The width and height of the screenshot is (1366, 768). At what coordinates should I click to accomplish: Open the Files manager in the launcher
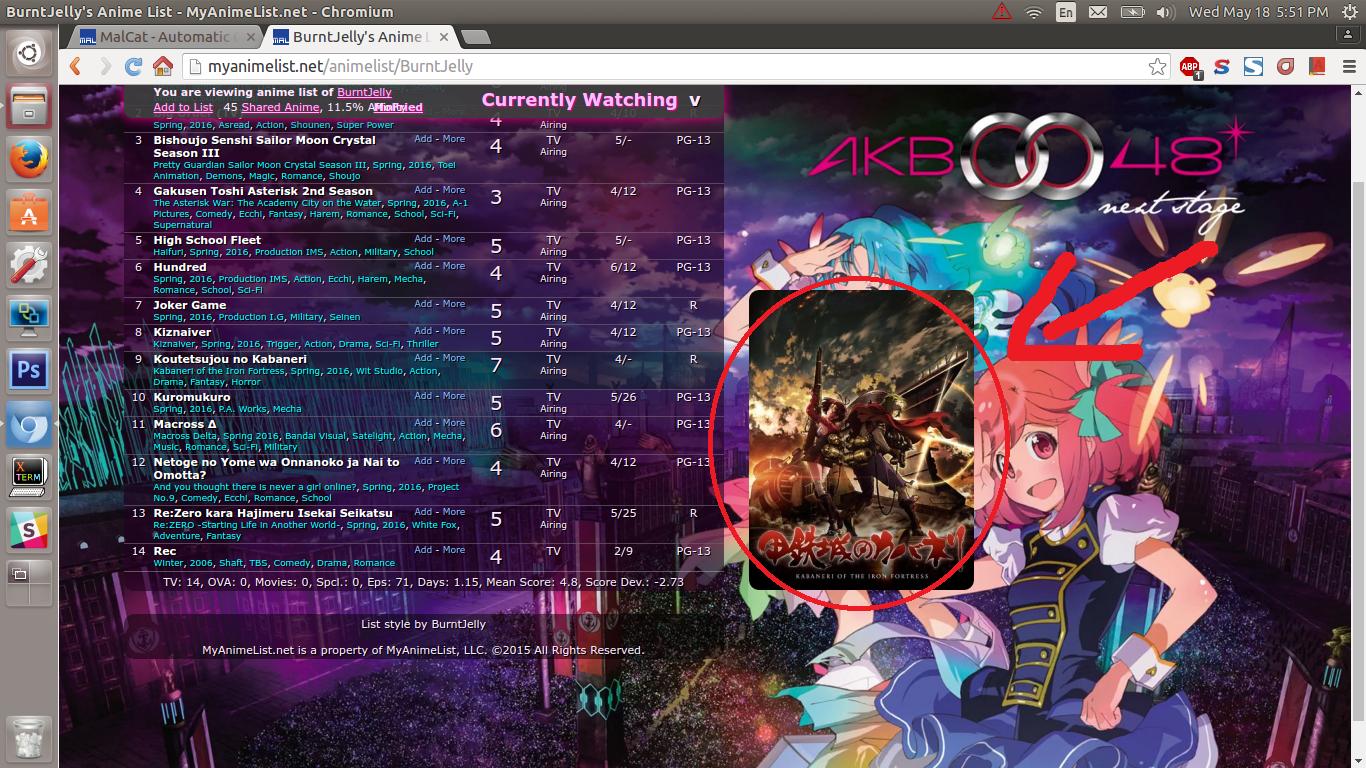[x=29, y=105]
